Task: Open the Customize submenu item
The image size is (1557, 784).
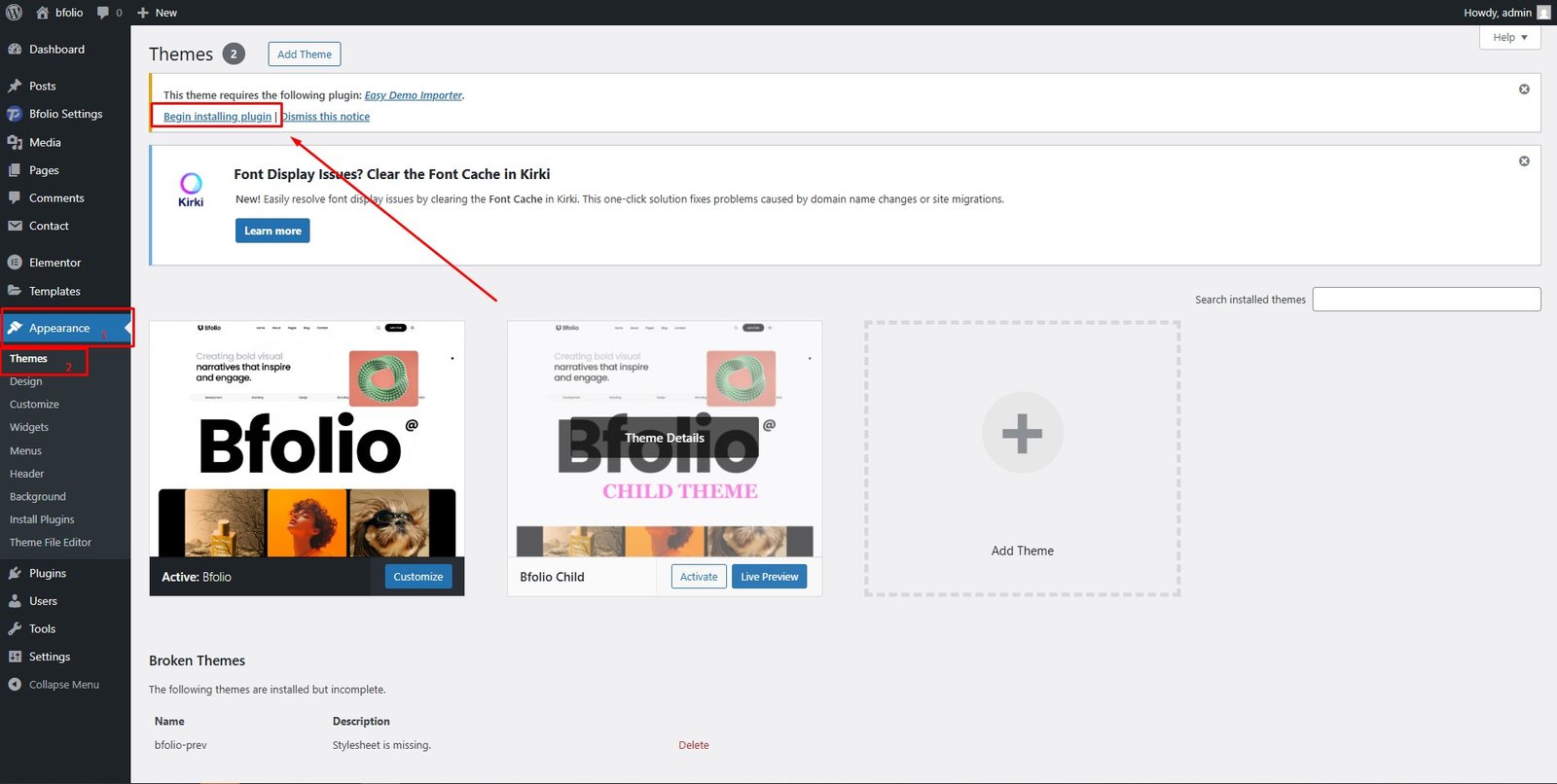Action: click(34, 405)
